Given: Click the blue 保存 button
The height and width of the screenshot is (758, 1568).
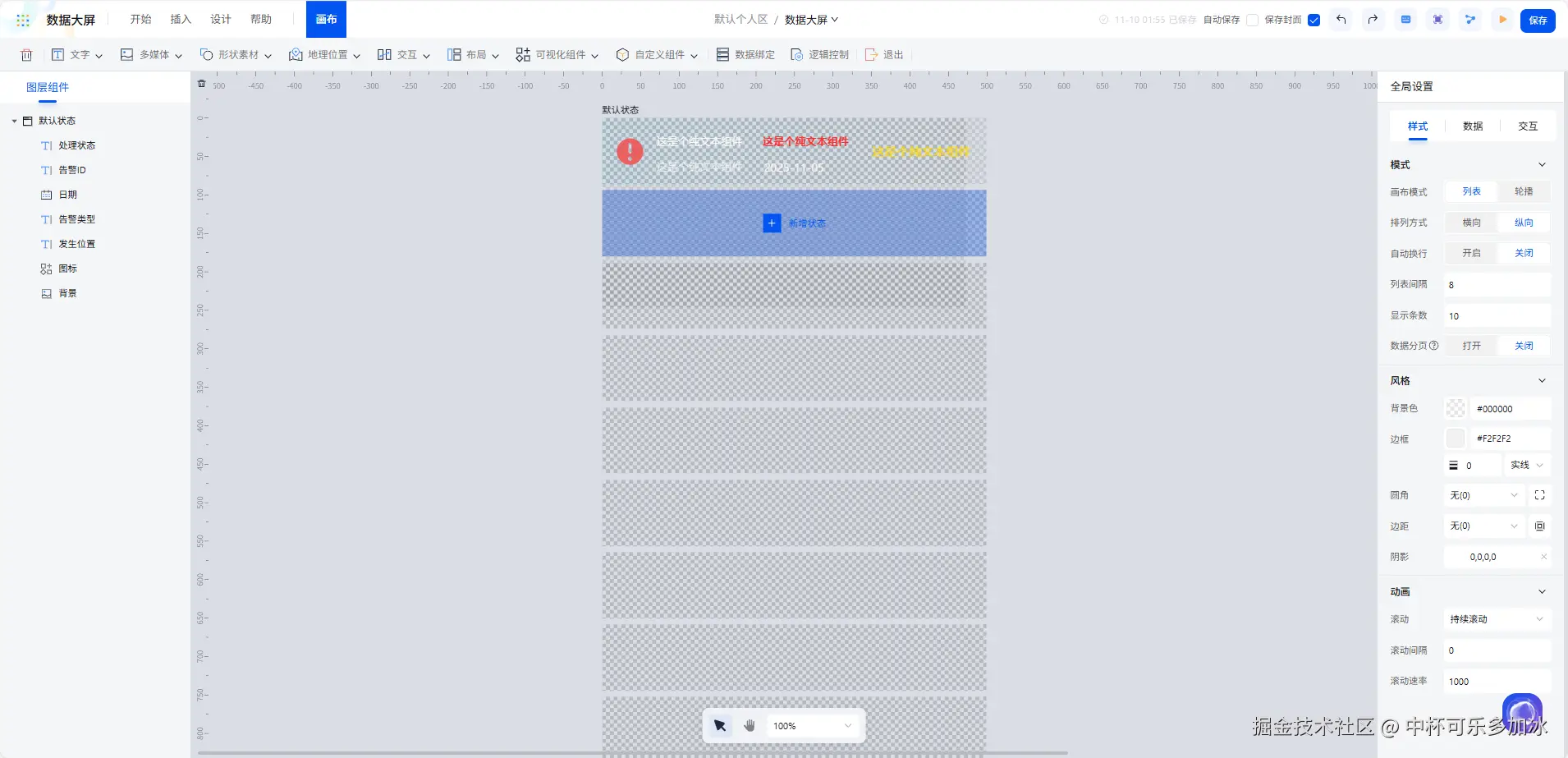Looking at the screenshot, I should pos(1538,21).
